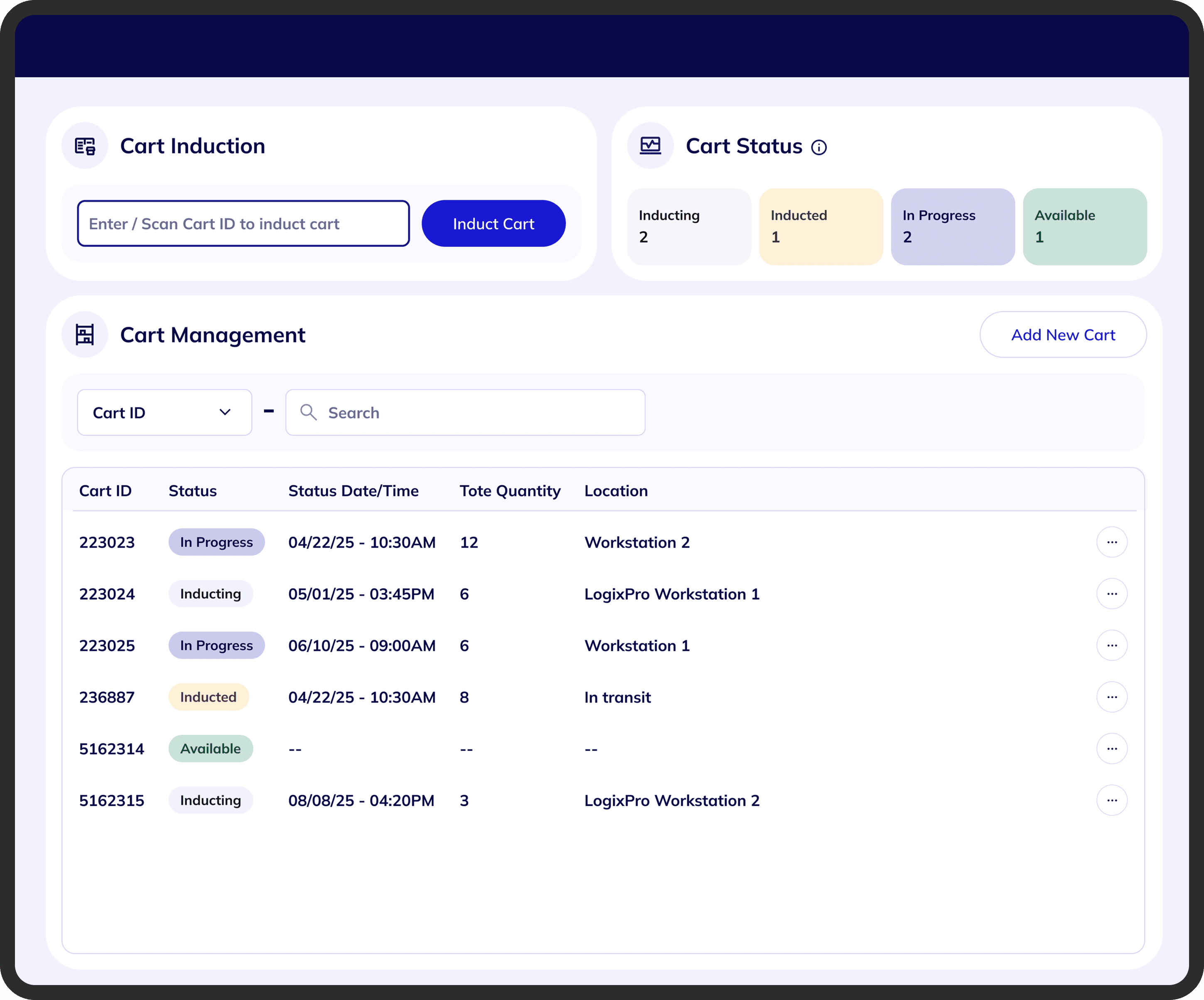Click In Progress badge for cart 223025

coord(217,645)
